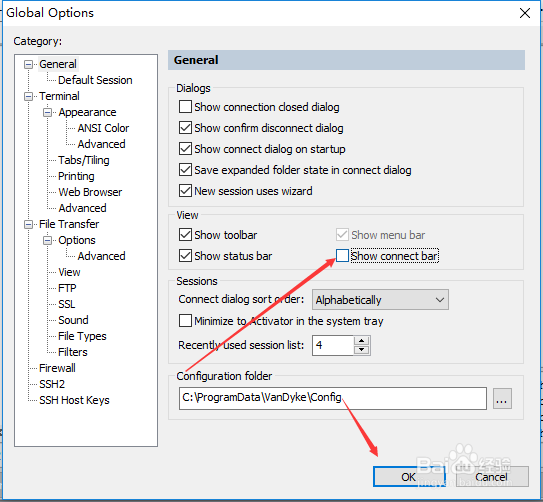Viewport: 543px width, 502px height.
Task: Confirm settings with OK button
Action: tap(409, 477)
